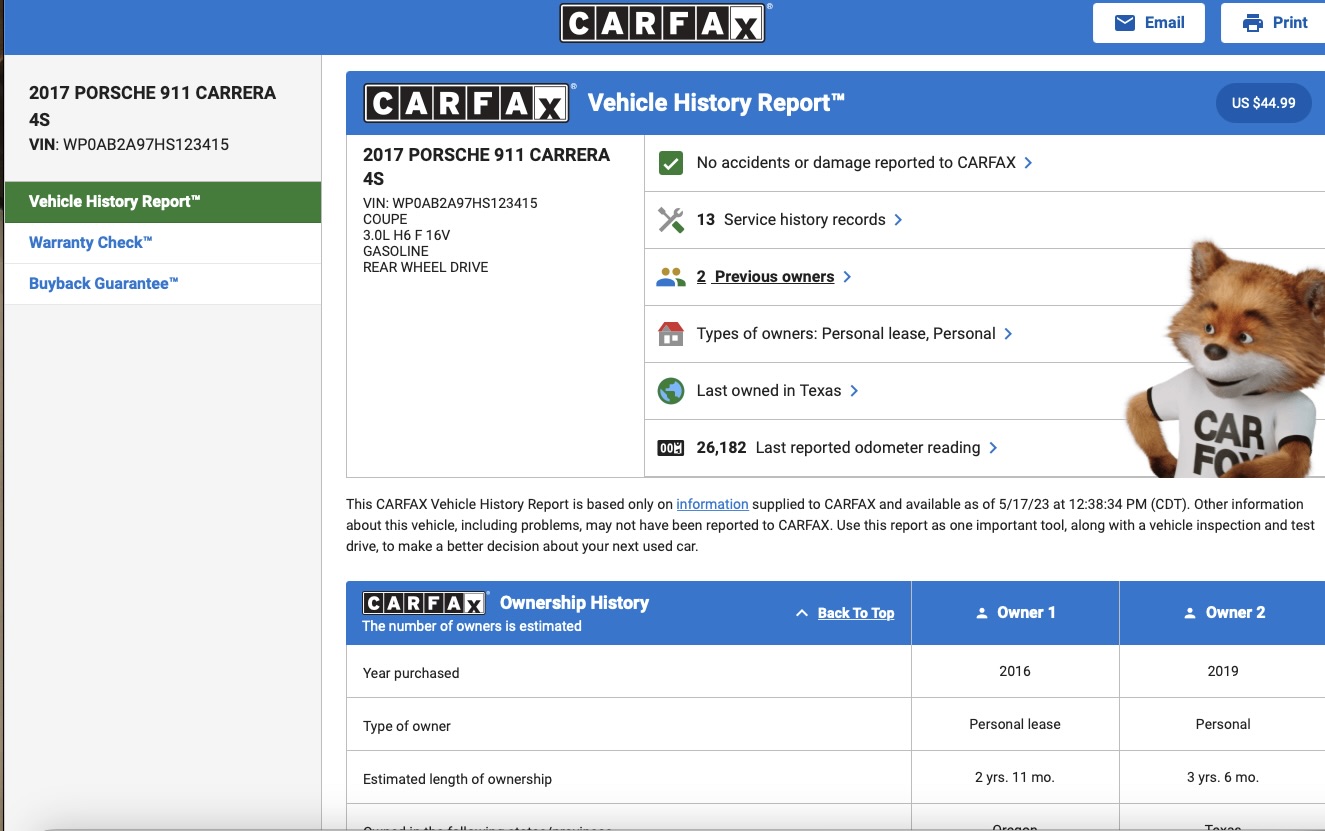1325x831 pixels.
Task: Click the 2 yrs. 11 mo. cell
Action: (x=1015, y=777)
